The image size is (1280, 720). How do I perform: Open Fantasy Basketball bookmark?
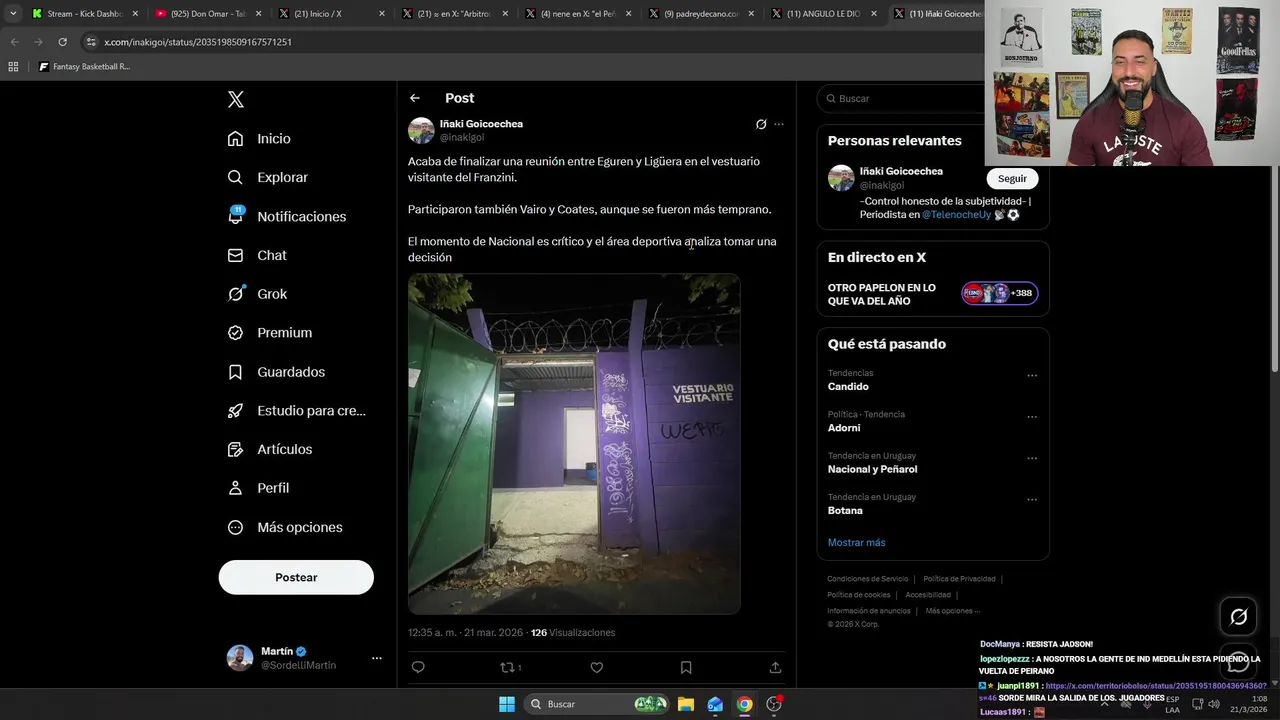[84, 67]
